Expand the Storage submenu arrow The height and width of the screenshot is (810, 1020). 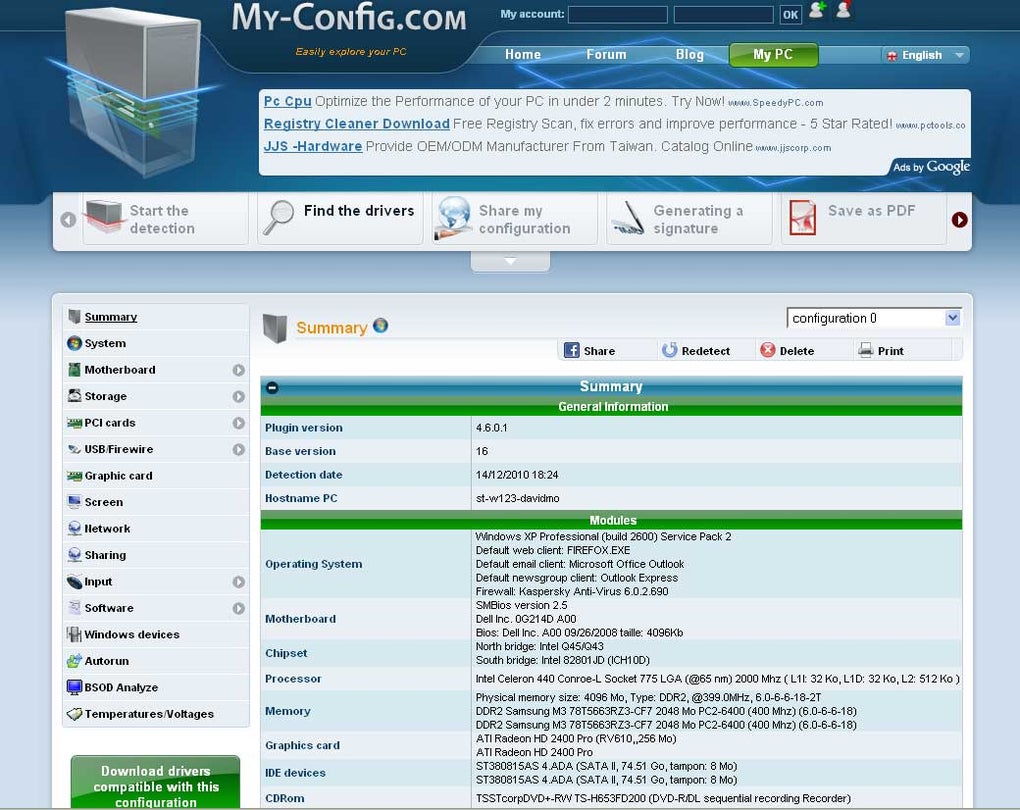239,396
